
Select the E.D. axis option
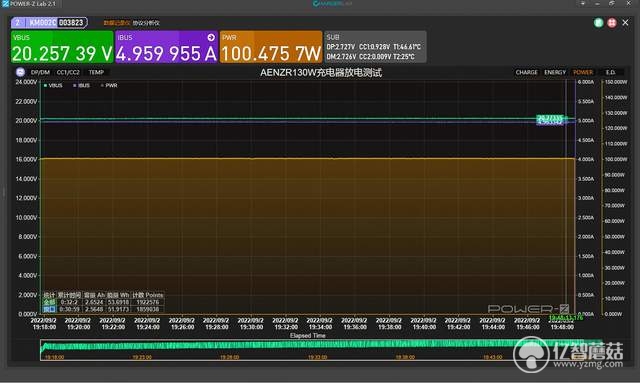pos(611,72)
